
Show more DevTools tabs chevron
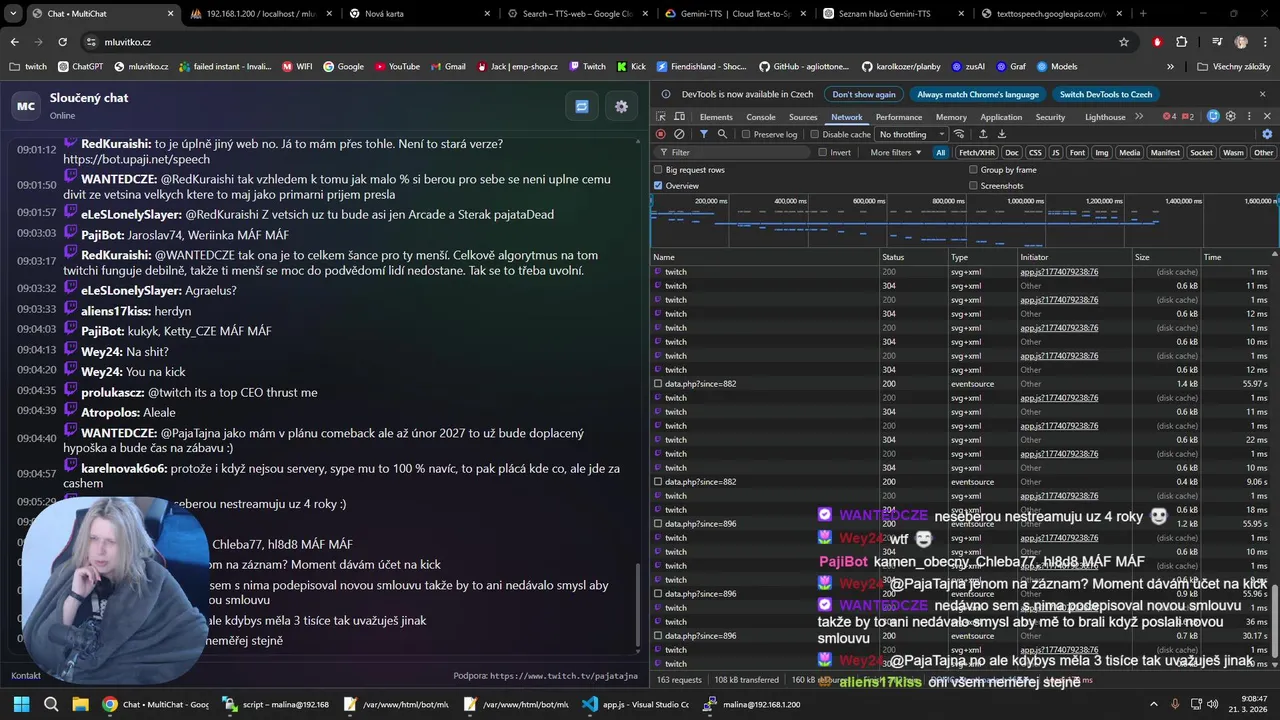(1139, 117)
